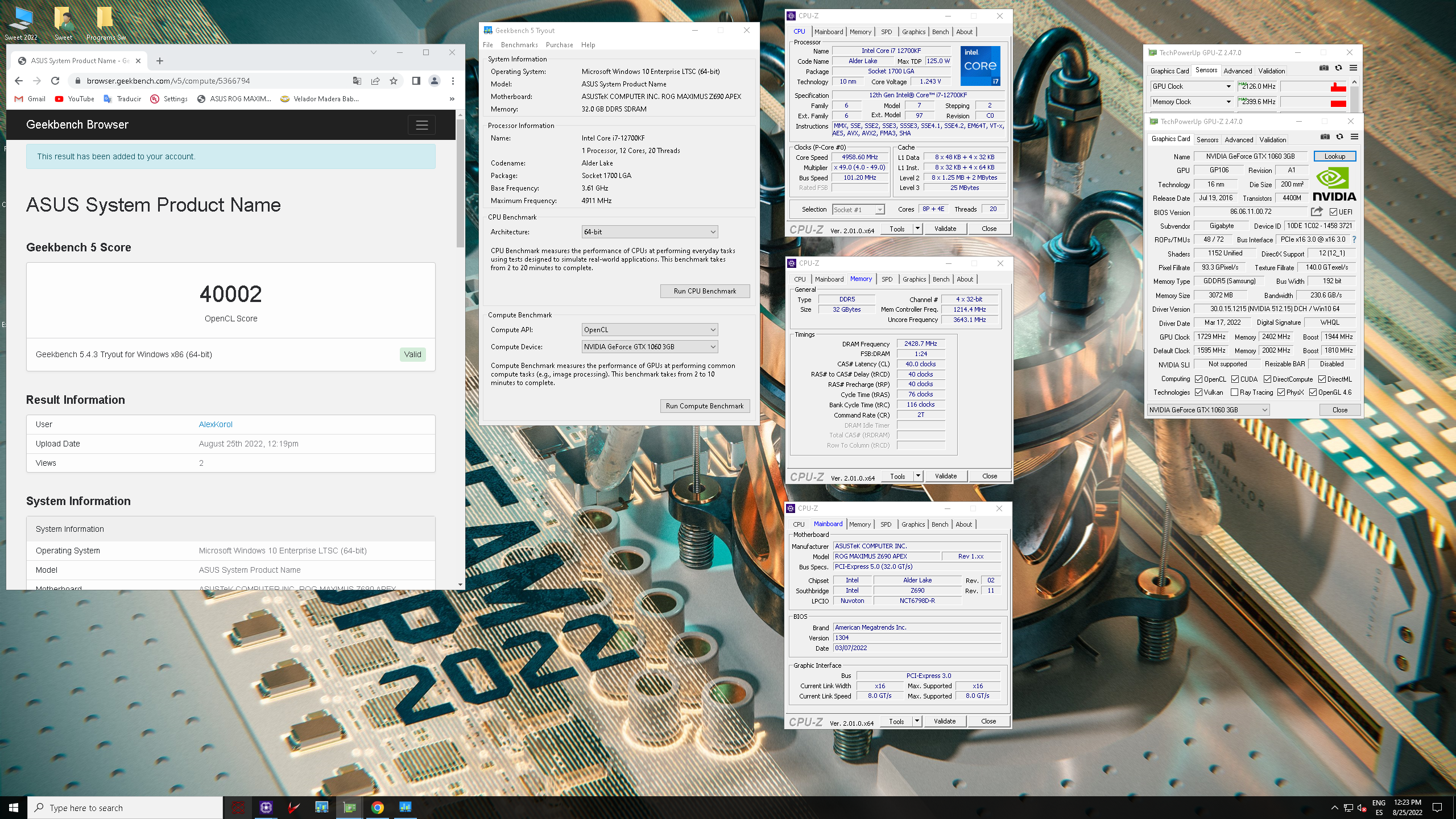The width and height of the screenshot is (1456, 819).
Task: Open the Socket #1 selection dropdown in CPU-Z
Action: point(859,210)
